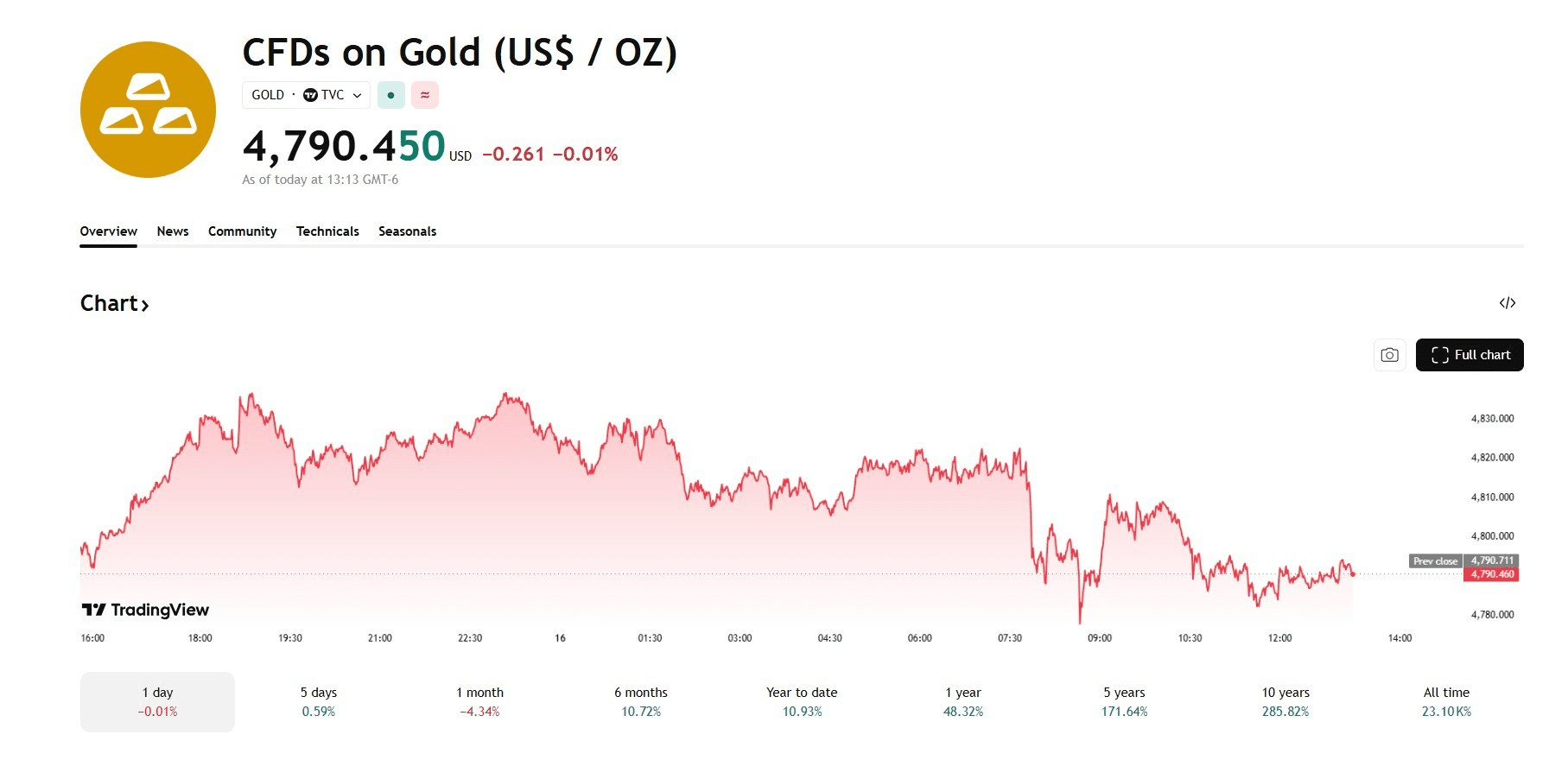1568x760 pixels.
Task: Select the 1 month range
Action: click(x=479, y=701)
